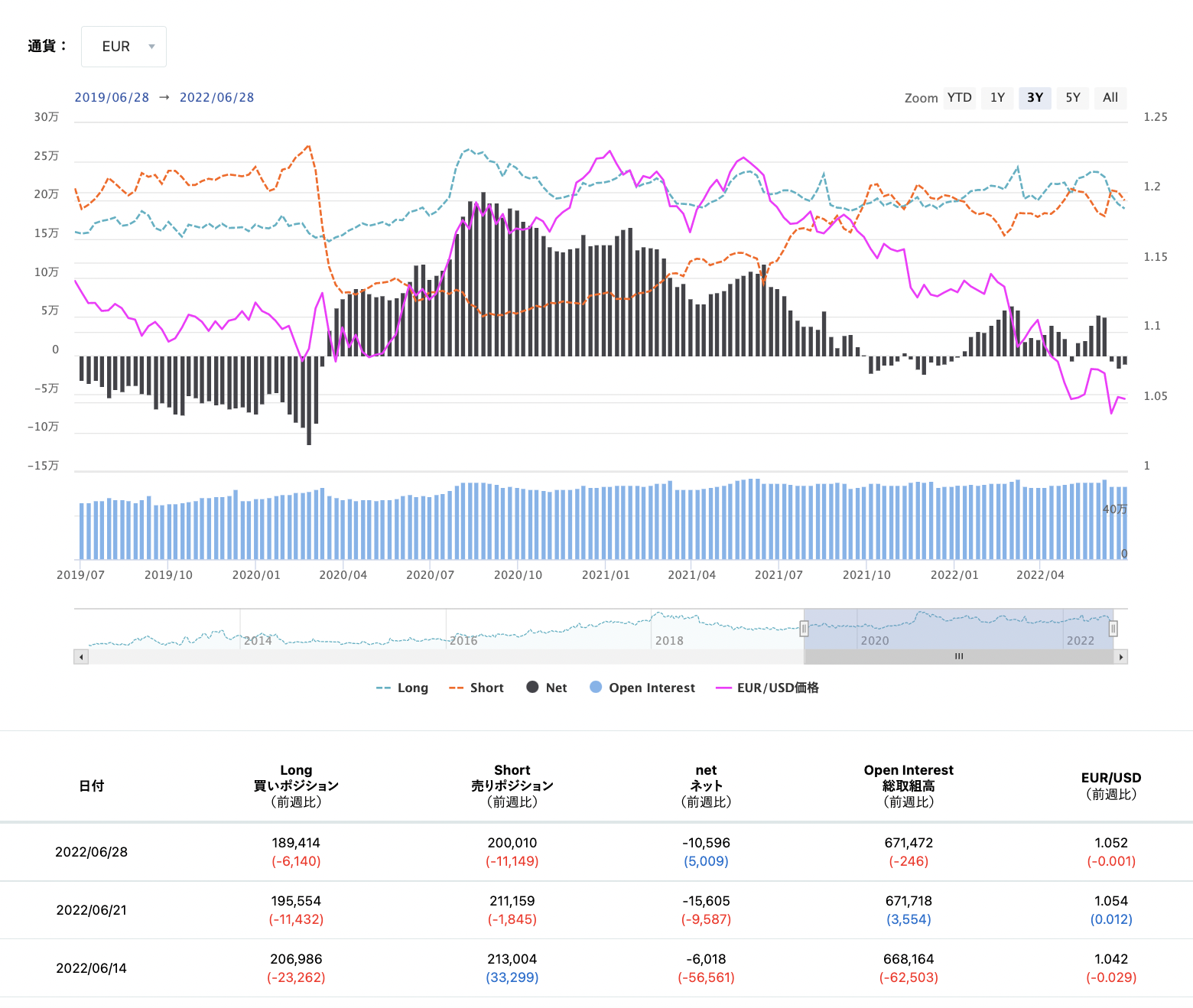Screen dimensions: 1193x1008
Task: Click the net value -10,596
Action: pos(707,843)
